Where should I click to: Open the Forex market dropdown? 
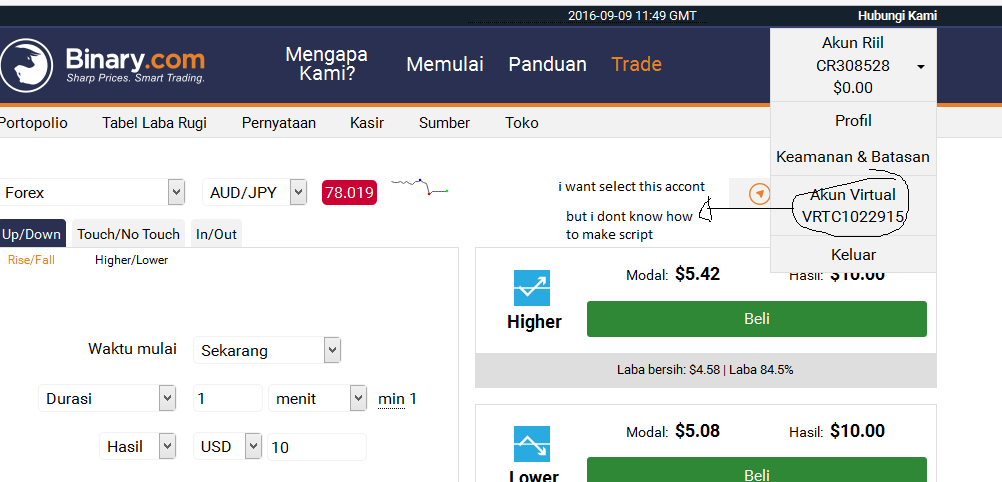pyautogui.click(x=93, y=192)
